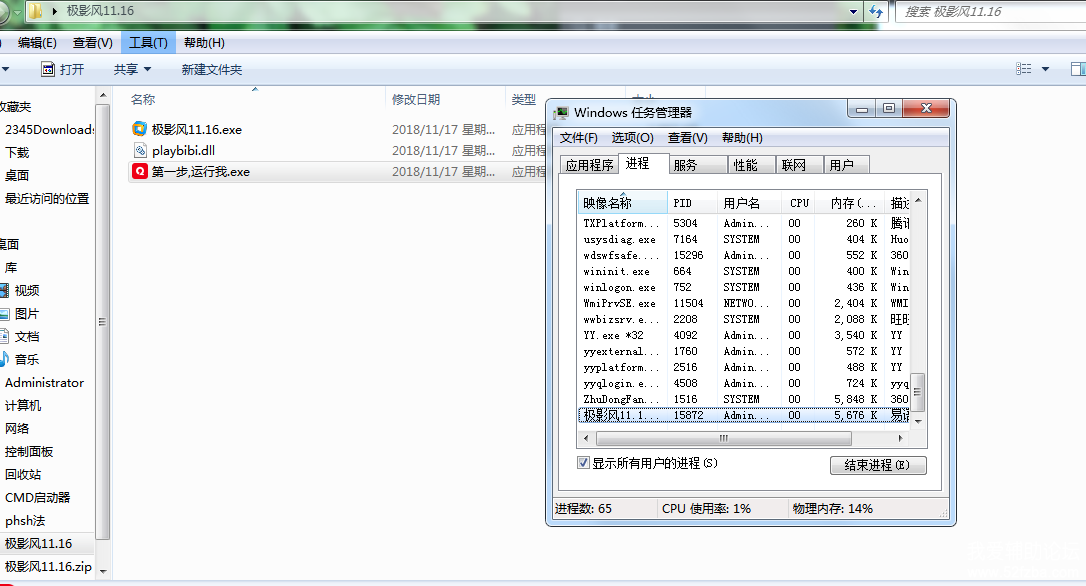Sort processes by CPU column header
Image resolution: width=1086 pixels, height=586 pixels.
coord(799,203)
